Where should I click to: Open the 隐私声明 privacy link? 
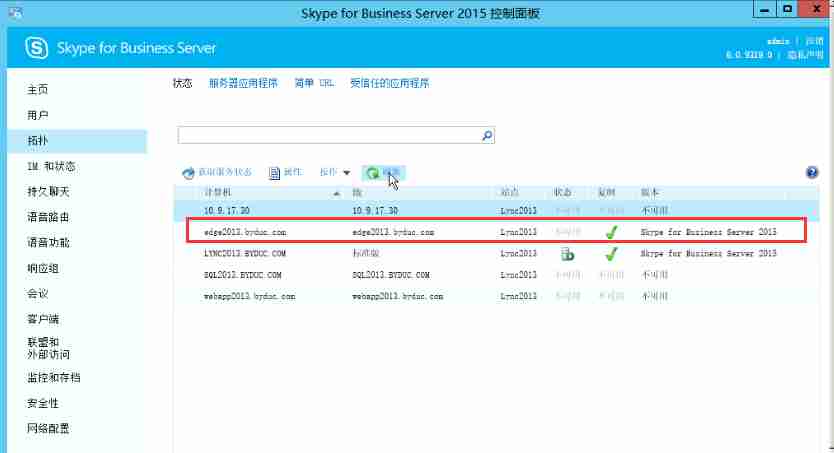click(805, 54)
